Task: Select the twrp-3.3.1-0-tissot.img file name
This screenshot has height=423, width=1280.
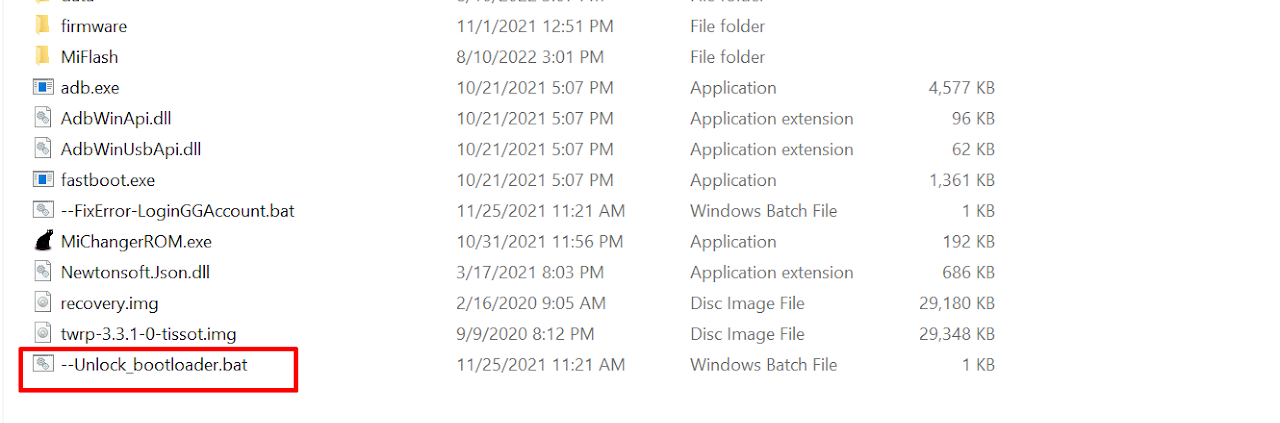Action: [x=148, y=334]
